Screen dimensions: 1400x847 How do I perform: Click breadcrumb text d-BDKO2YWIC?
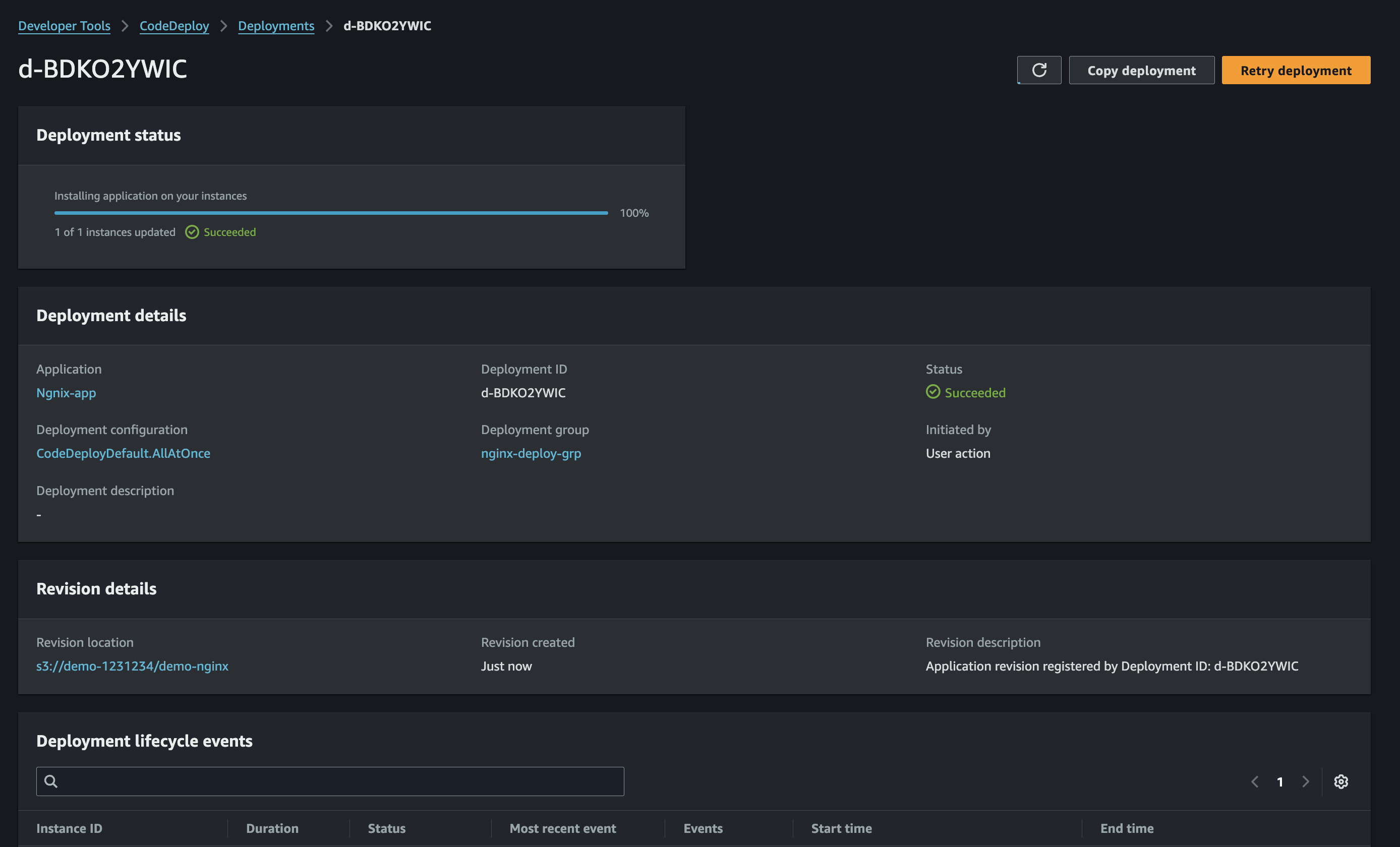pyautogui.click(x=387, y=26)
